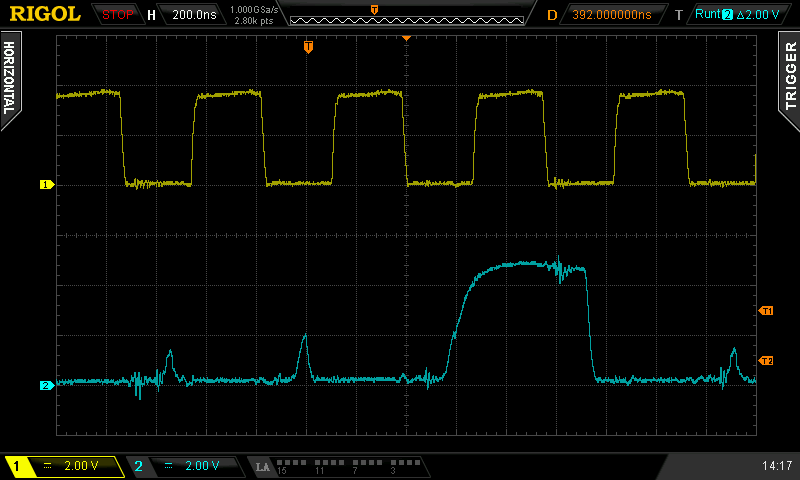The image size is (800, 480).
Task: Click the T1 upper trigger level marker
Action: pos(767,311)
